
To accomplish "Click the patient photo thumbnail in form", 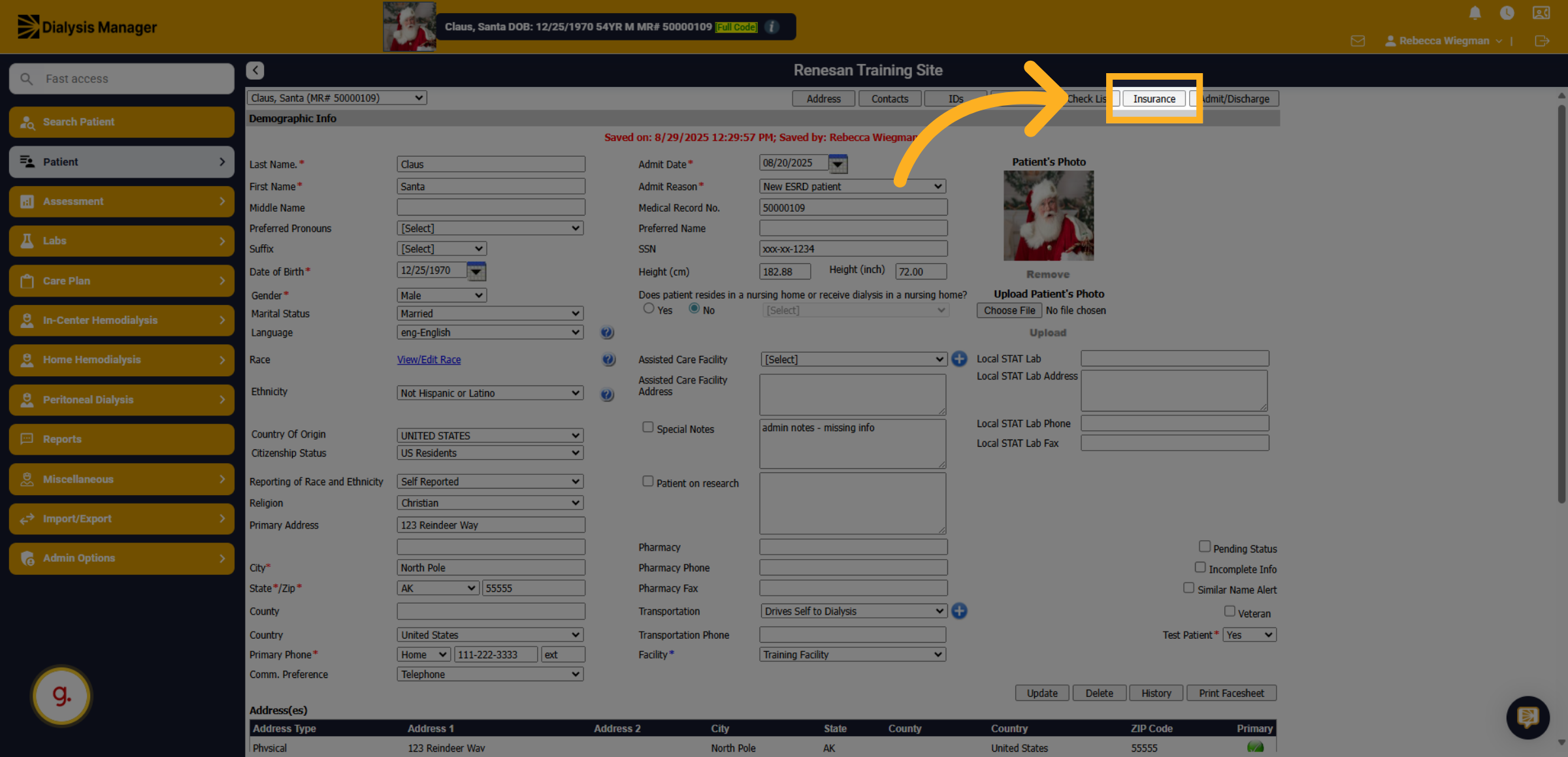I will [x=1049, y=216].
